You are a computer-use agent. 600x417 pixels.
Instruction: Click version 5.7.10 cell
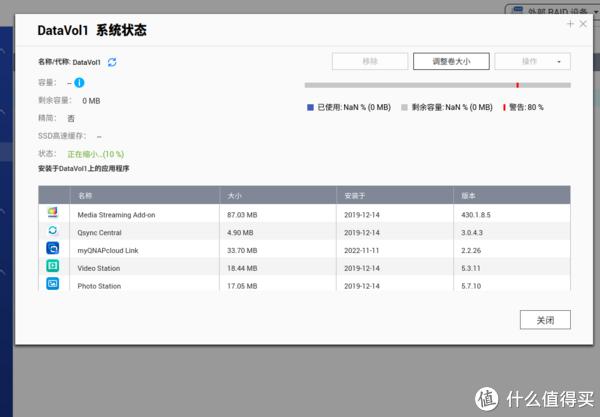[471, 286]
